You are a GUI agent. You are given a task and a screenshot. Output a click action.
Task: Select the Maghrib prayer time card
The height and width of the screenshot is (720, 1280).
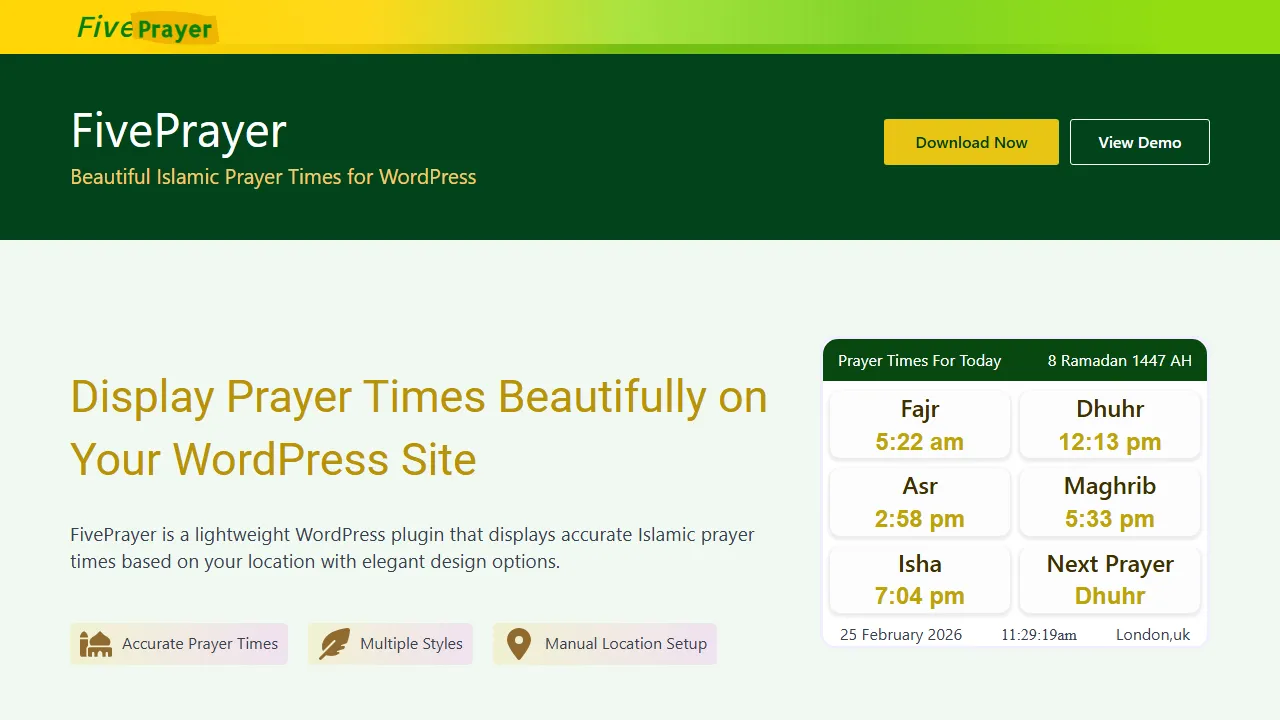[1109, 502]
